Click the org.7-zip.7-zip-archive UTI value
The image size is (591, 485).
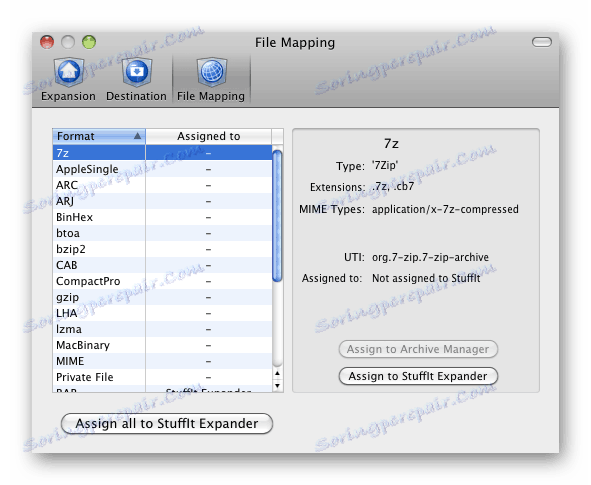(430, 257)
